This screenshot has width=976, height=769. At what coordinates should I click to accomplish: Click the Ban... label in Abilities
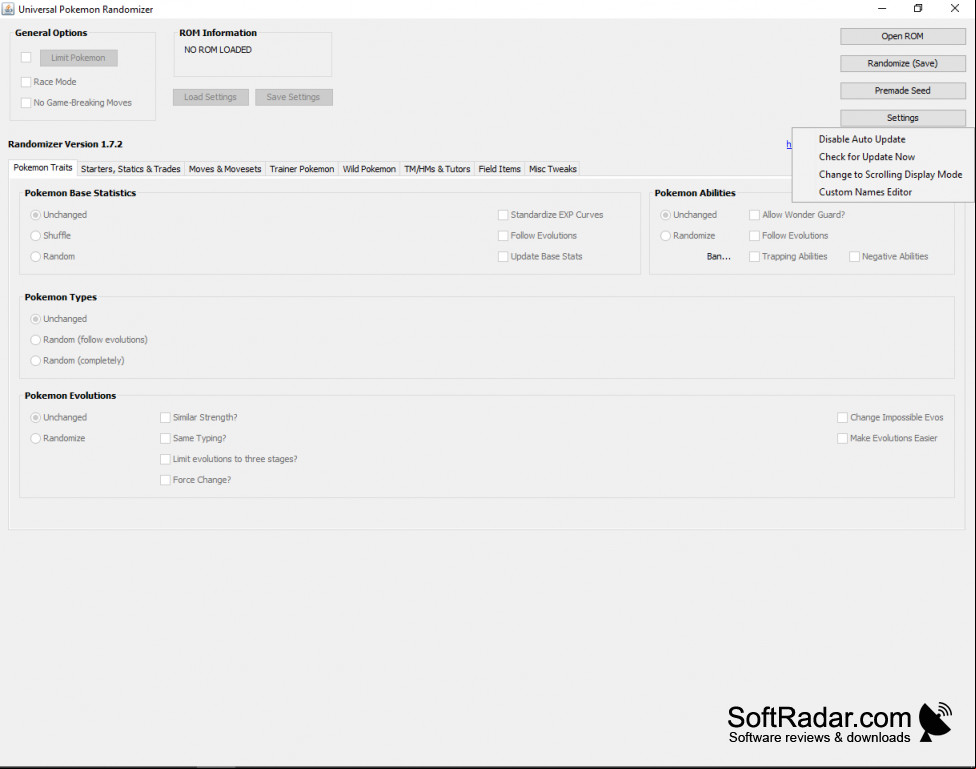718,257
